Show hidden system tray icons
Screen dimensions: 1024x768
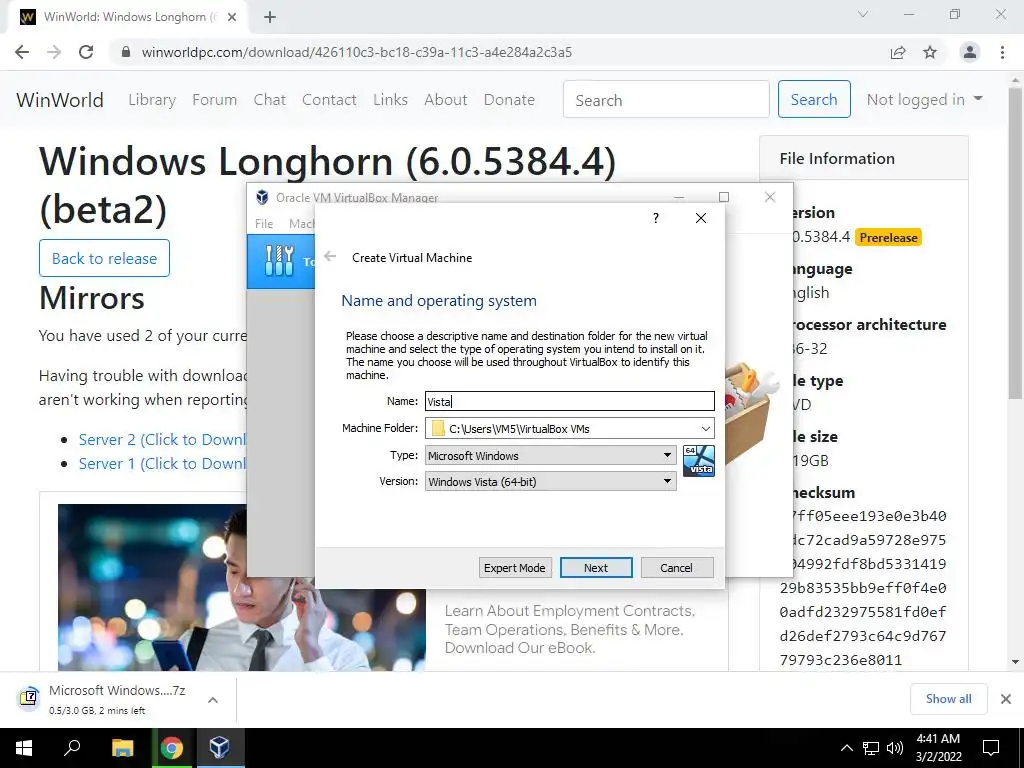(846, 748)
